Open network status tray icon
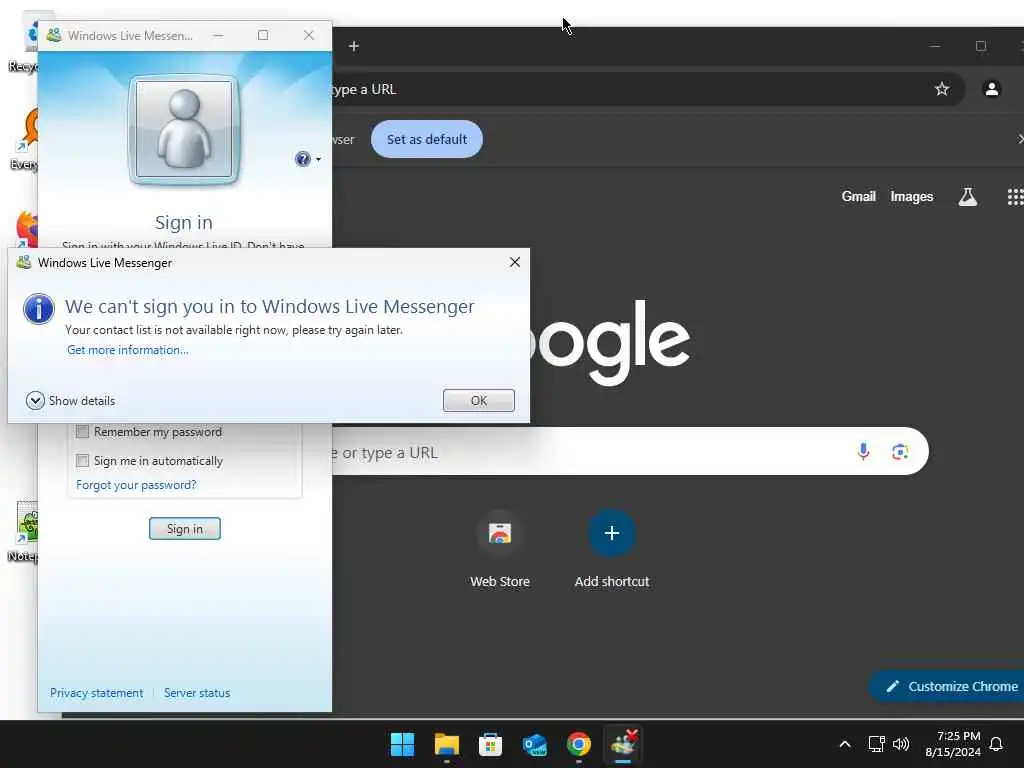The image size is (1024, 768). pos(876,744)
